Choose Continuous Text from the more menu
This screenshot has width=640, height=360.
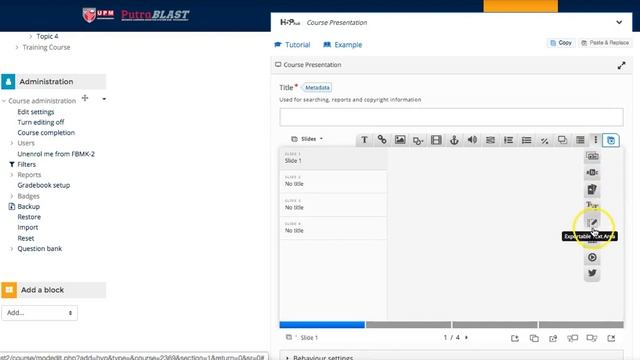point(592,205)
